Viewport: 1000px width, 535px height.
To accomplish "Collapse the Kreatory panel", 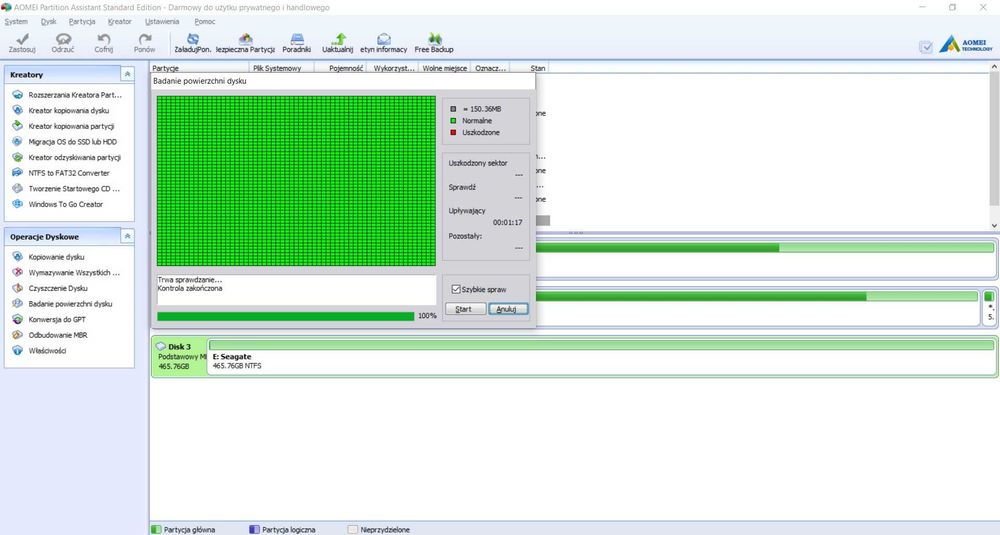I will (128, 75).
